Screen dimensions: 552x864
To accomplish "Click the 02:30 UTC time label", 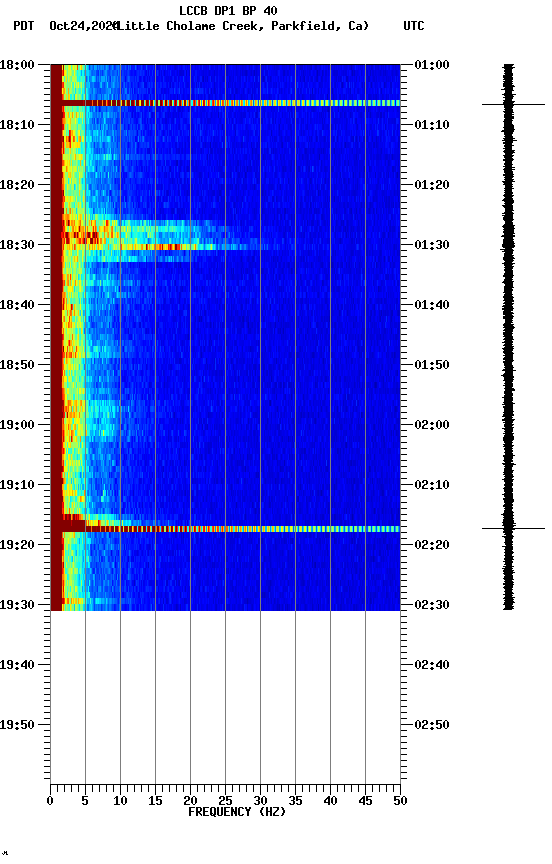I will click(x=432, y=605).
